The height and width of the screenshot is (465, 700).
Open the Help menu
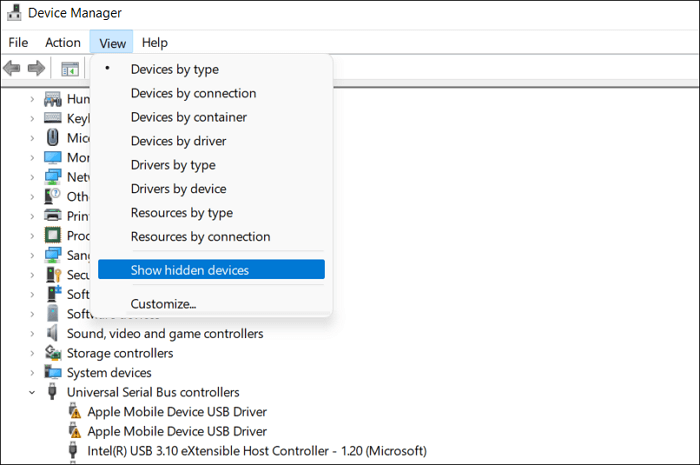pyautogui.click(x=154, y=42)
